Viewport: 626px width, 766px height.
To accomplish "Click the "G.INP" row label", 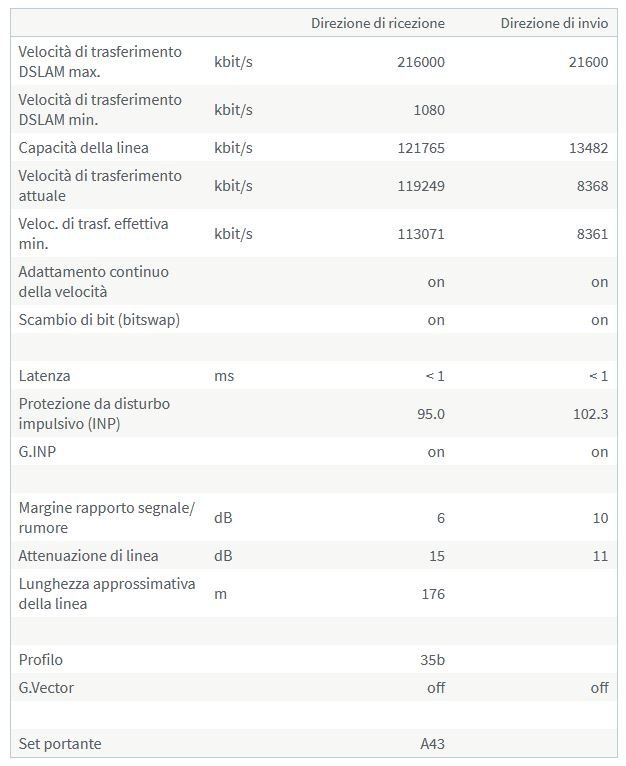I will tap(39, 452).
